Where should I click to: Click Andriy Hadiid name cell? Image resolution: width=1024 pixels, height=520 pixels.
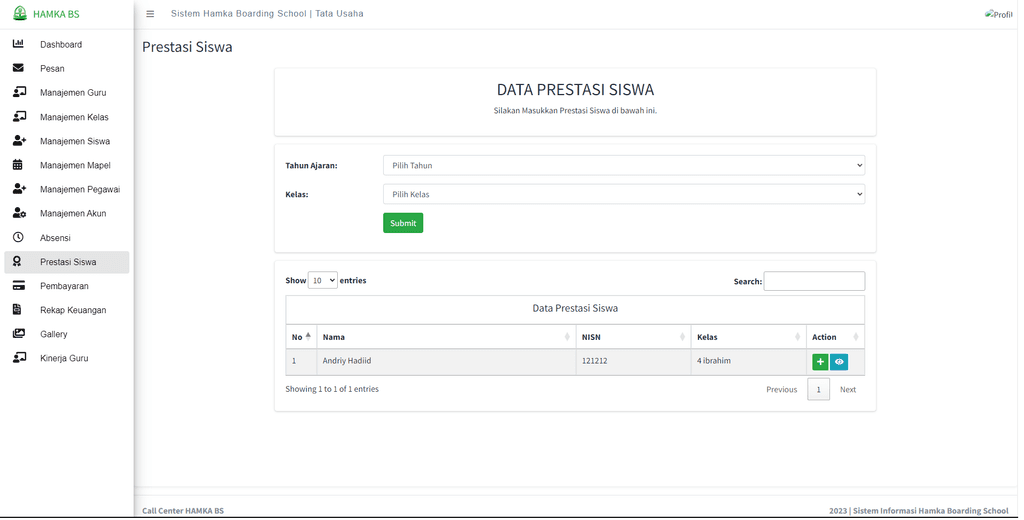(446, 361)
